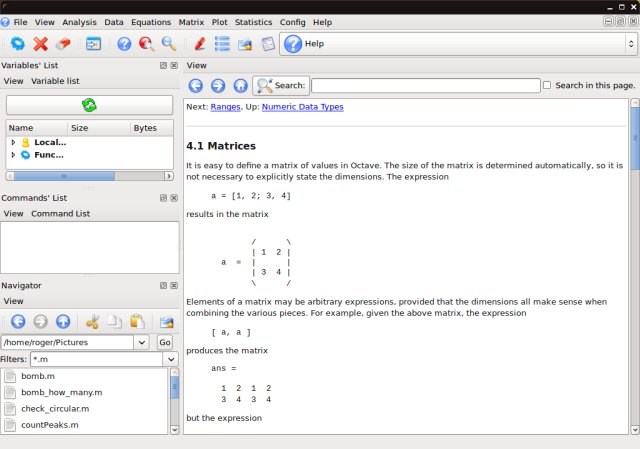Image resolution: width=640 pixels, height=449 pixels.
Task: Navigate back in the Navigator panel
Action: click(x=18, y=322)
